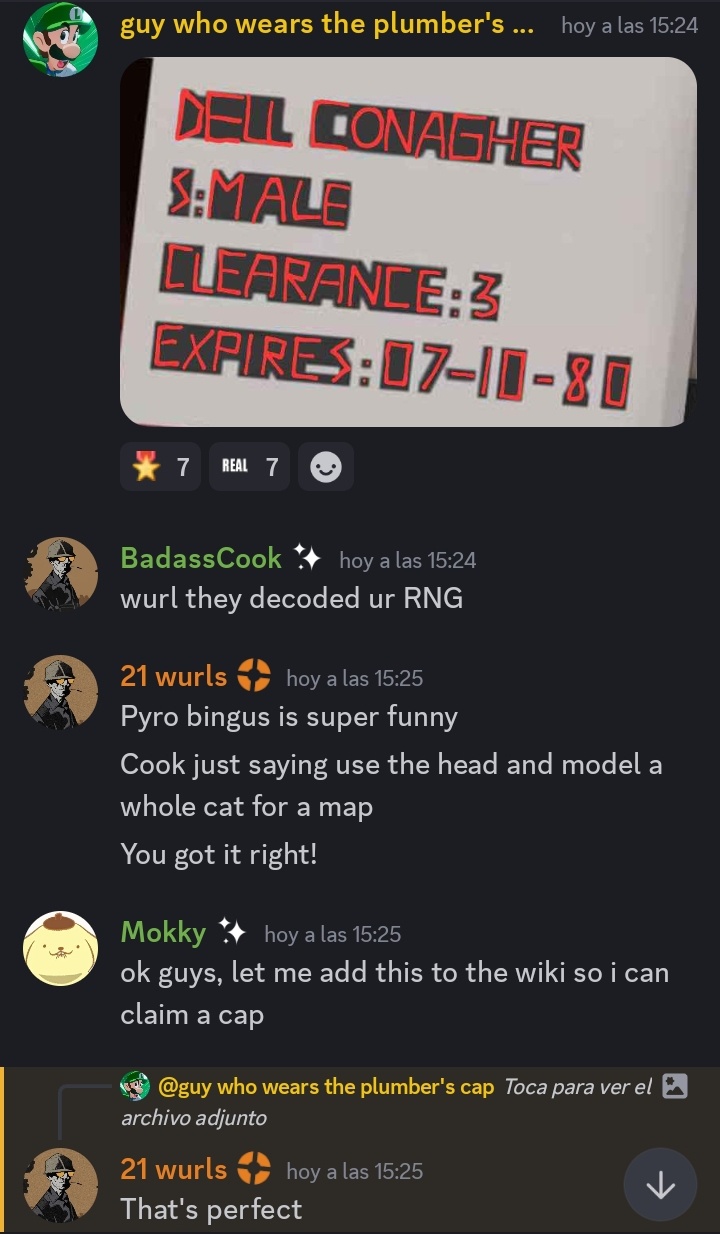Open the Luigi avatar profile
This screenshot has height=1234, width=720.
click(60, 39)
